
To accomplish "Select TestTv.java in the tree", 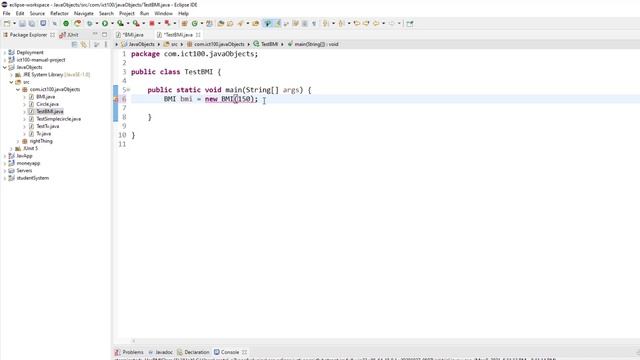I will pyautogui.click(x=47, y=126).
